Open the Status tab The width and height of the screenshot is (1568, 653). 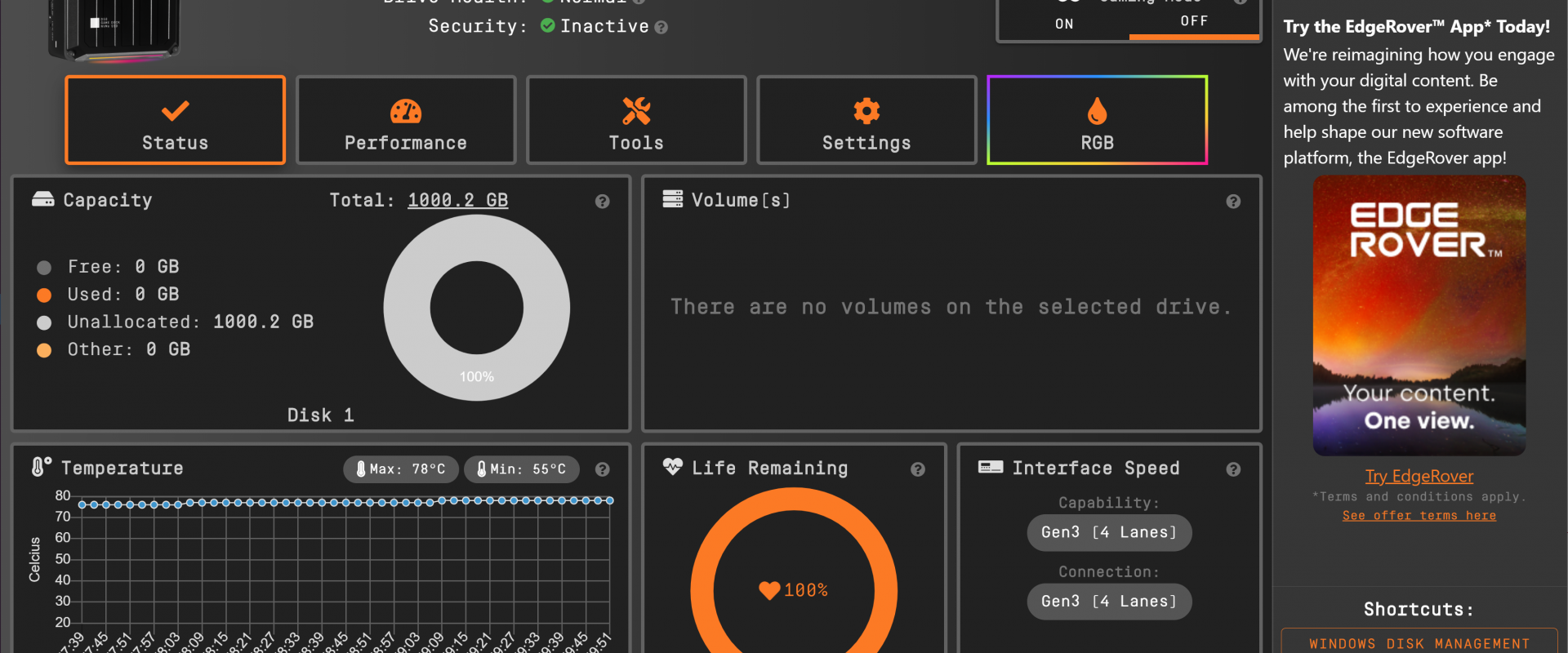click(176, 120)
